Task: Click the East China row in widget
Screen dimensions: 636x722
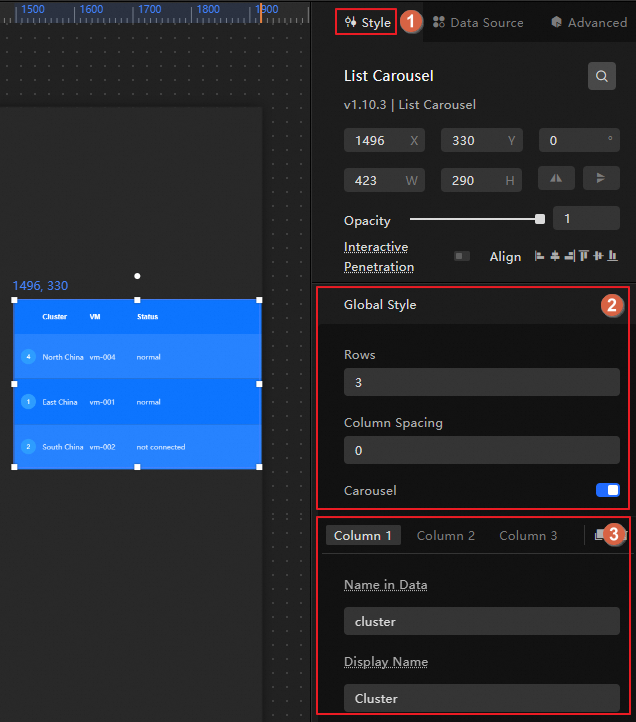Action: tap(137, 402)
